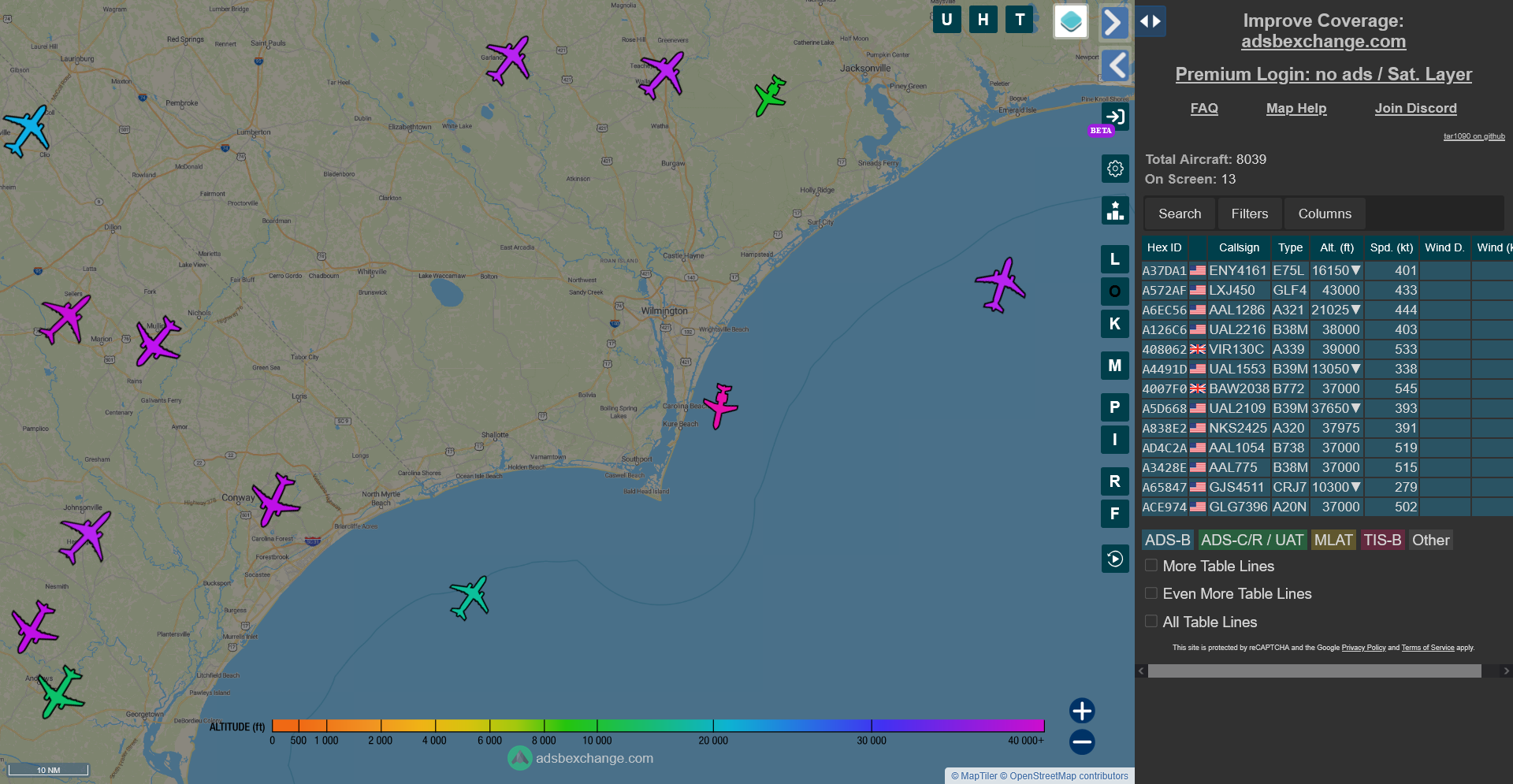Enable Even More Table Lines checkbox

pos(1151,593)
